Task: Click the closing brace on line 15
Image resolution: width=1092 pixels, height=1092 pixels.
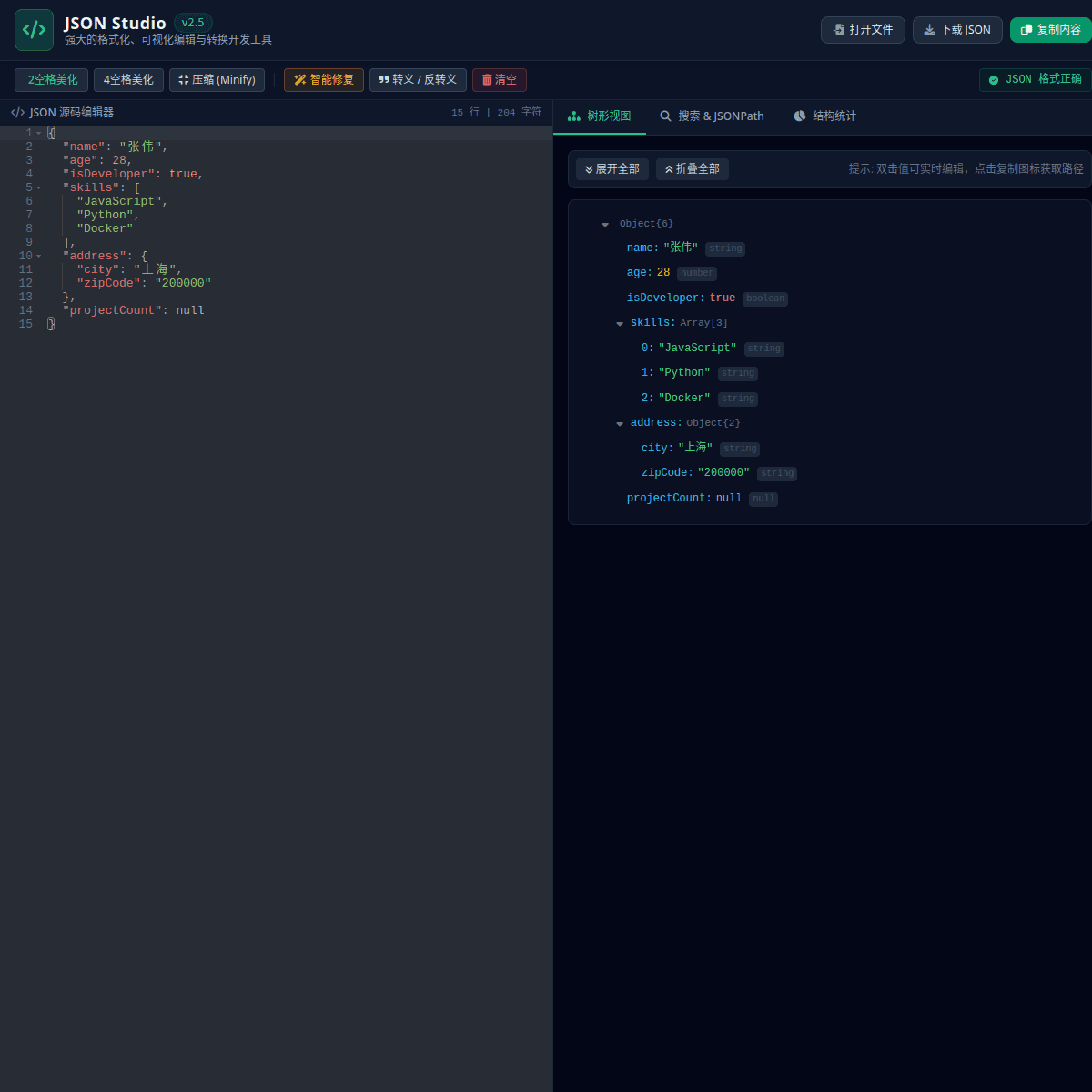Action: point(51,324)
